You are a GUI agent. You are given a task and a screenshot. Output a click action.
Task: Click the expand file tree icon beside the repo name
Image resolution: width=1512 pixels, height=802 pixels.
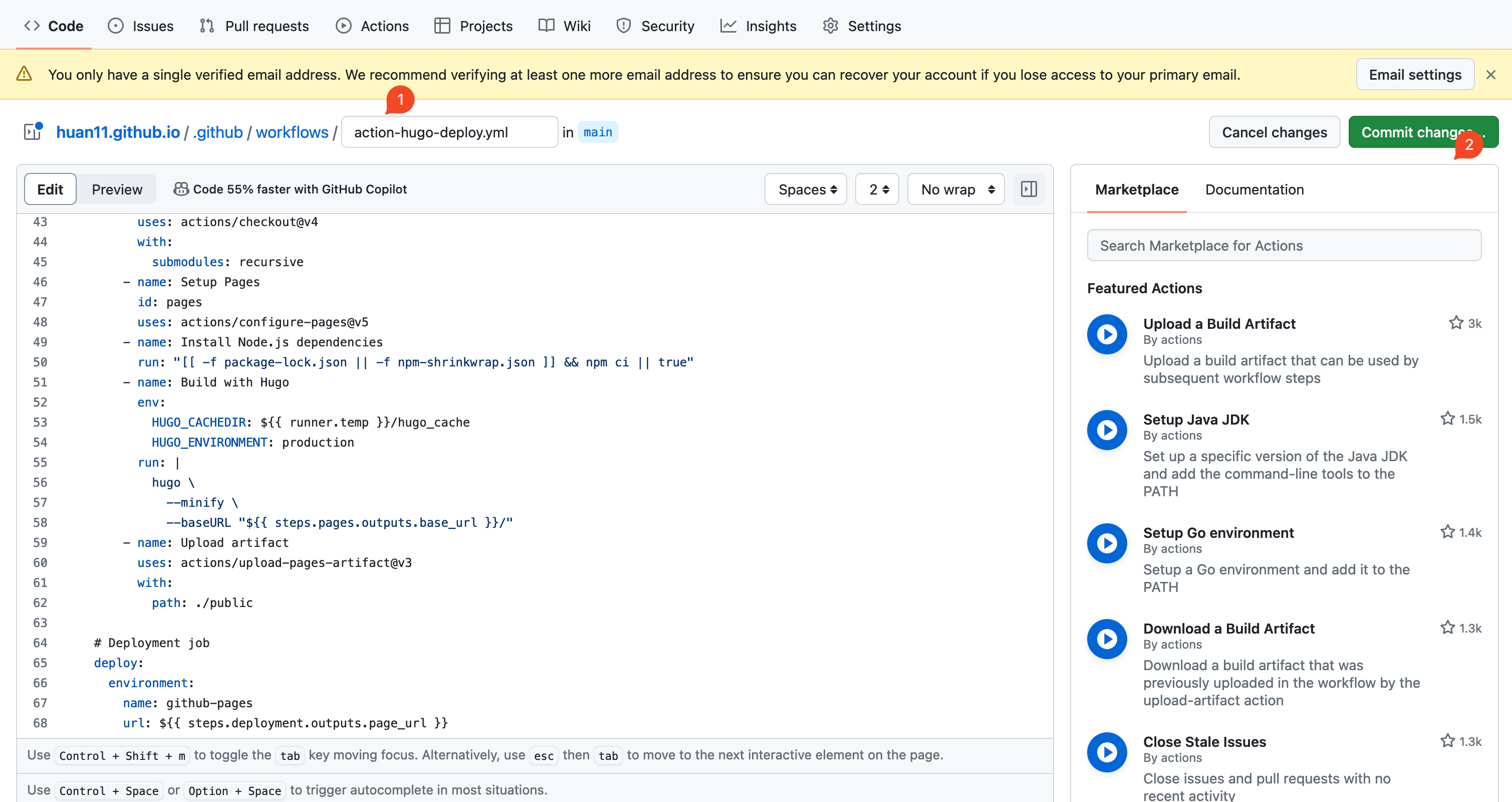(32, 131)
